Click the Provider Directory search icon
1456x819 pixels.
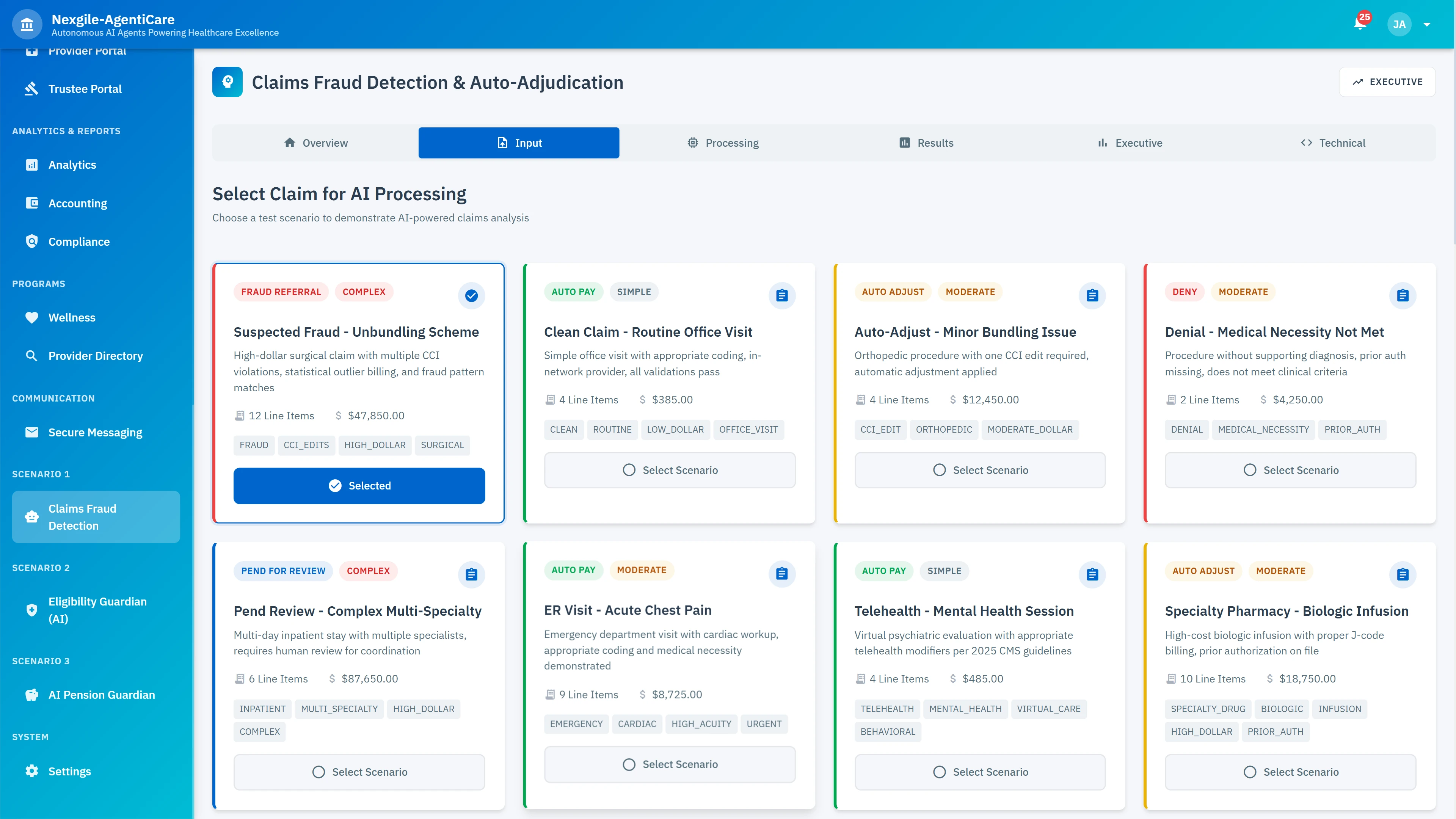pos(31,356)
